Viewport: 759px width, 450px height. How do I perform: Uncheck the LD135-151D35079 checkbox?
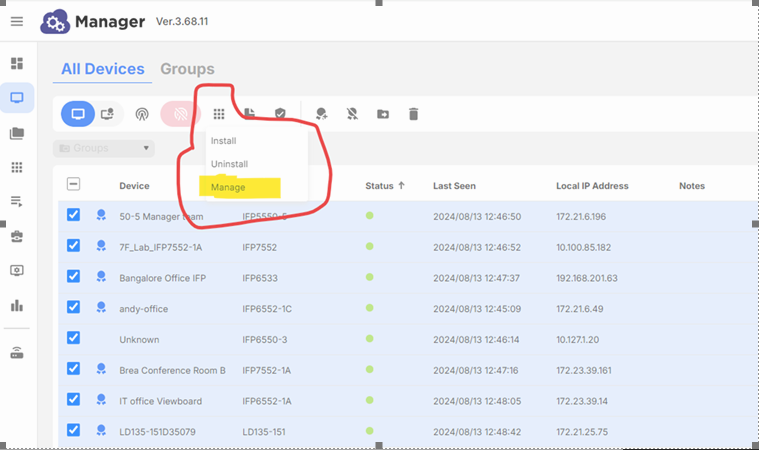pyautogui.click(x=74, y=430)
